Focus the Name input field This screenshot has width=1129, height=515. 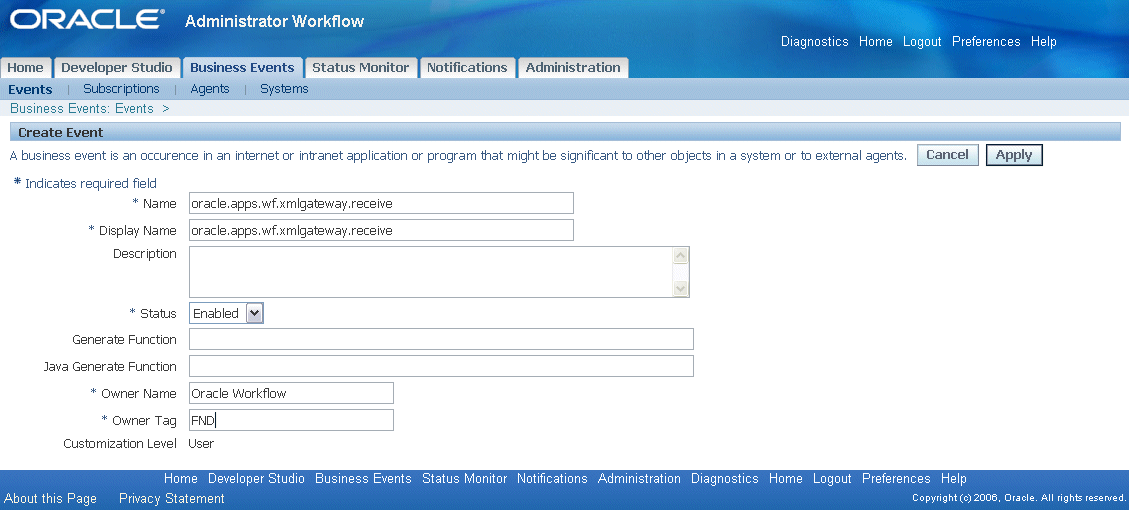(x=381, y=203)
